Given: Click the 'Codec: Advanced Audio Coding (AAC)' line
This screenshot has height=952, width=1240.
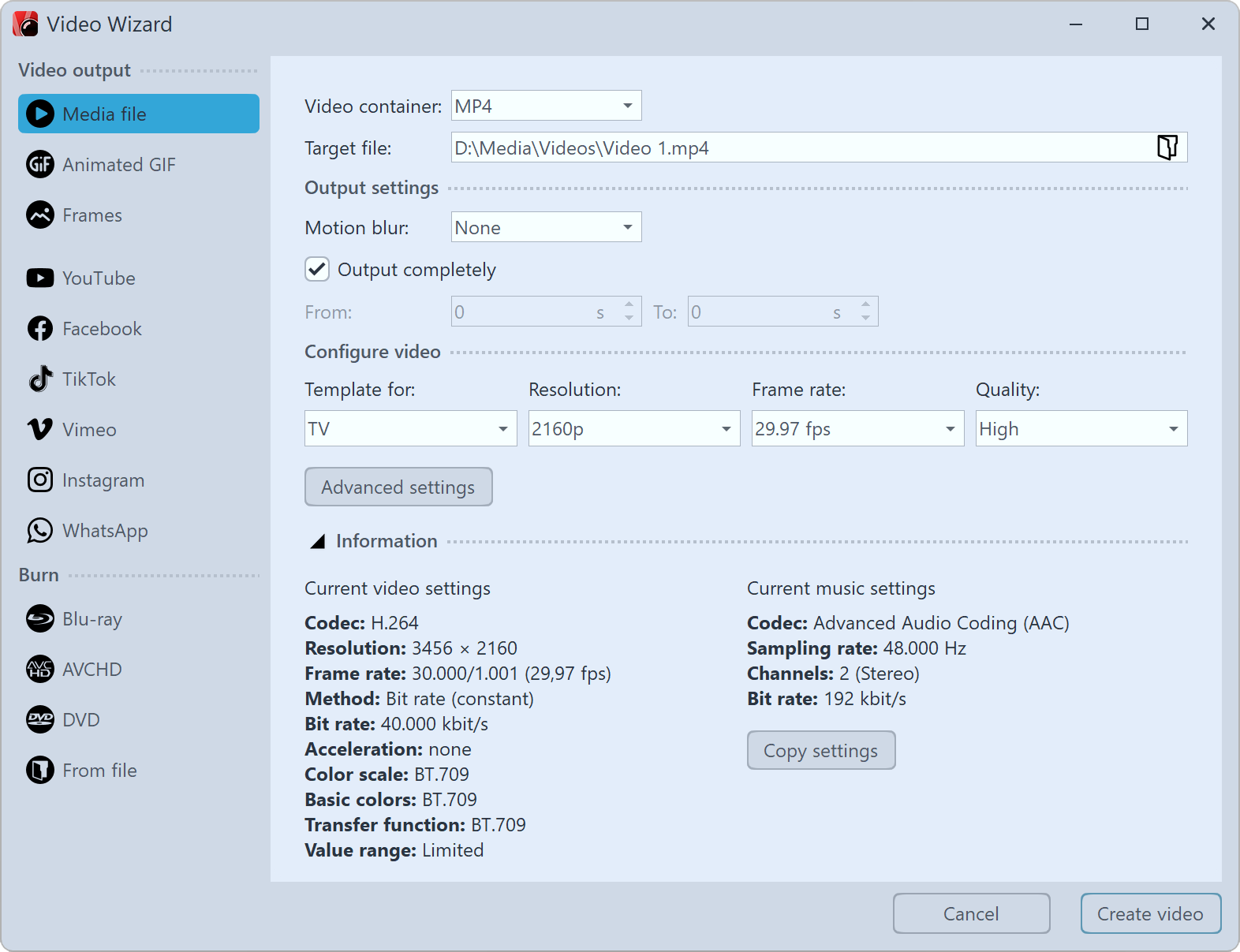Looking at the screenshot, I should click(x=908, y=623).
